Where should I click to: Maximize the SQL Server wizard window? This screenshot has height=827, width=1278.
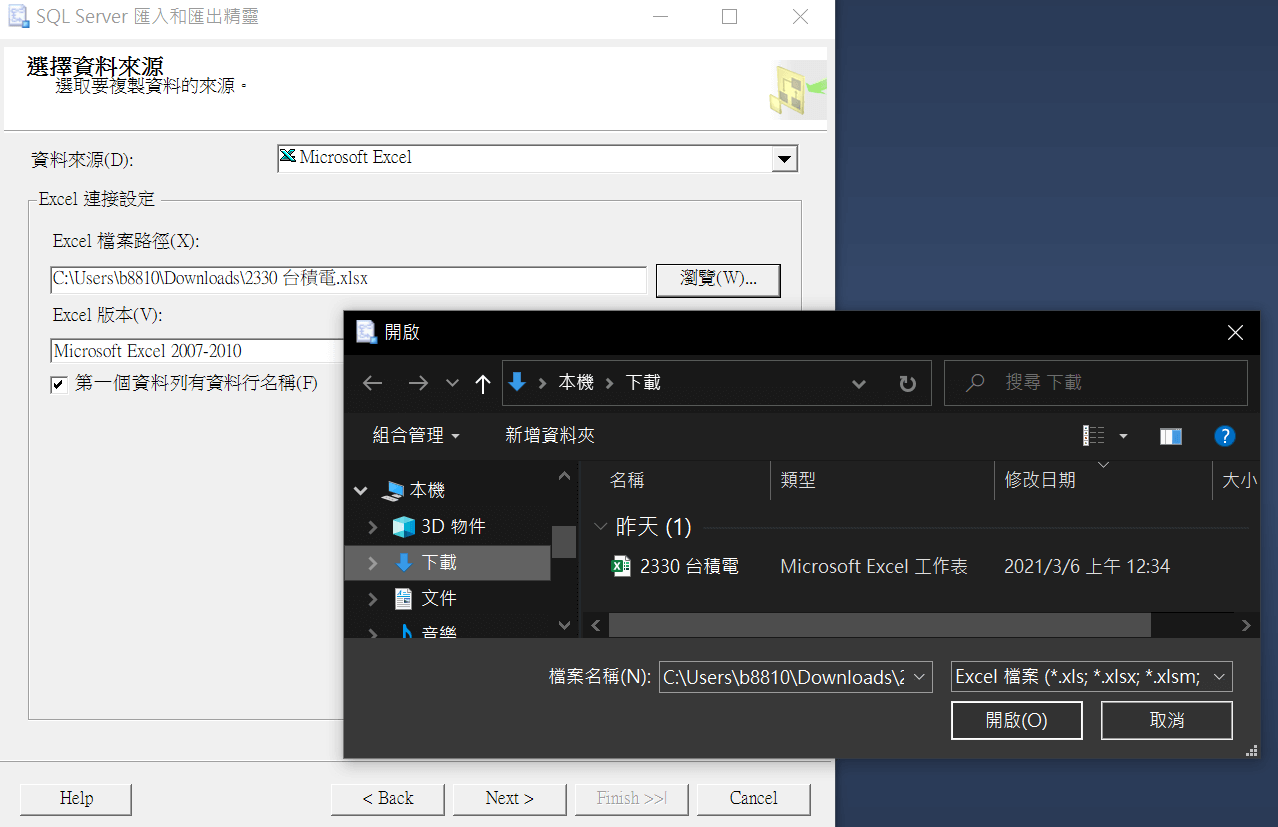729,17
